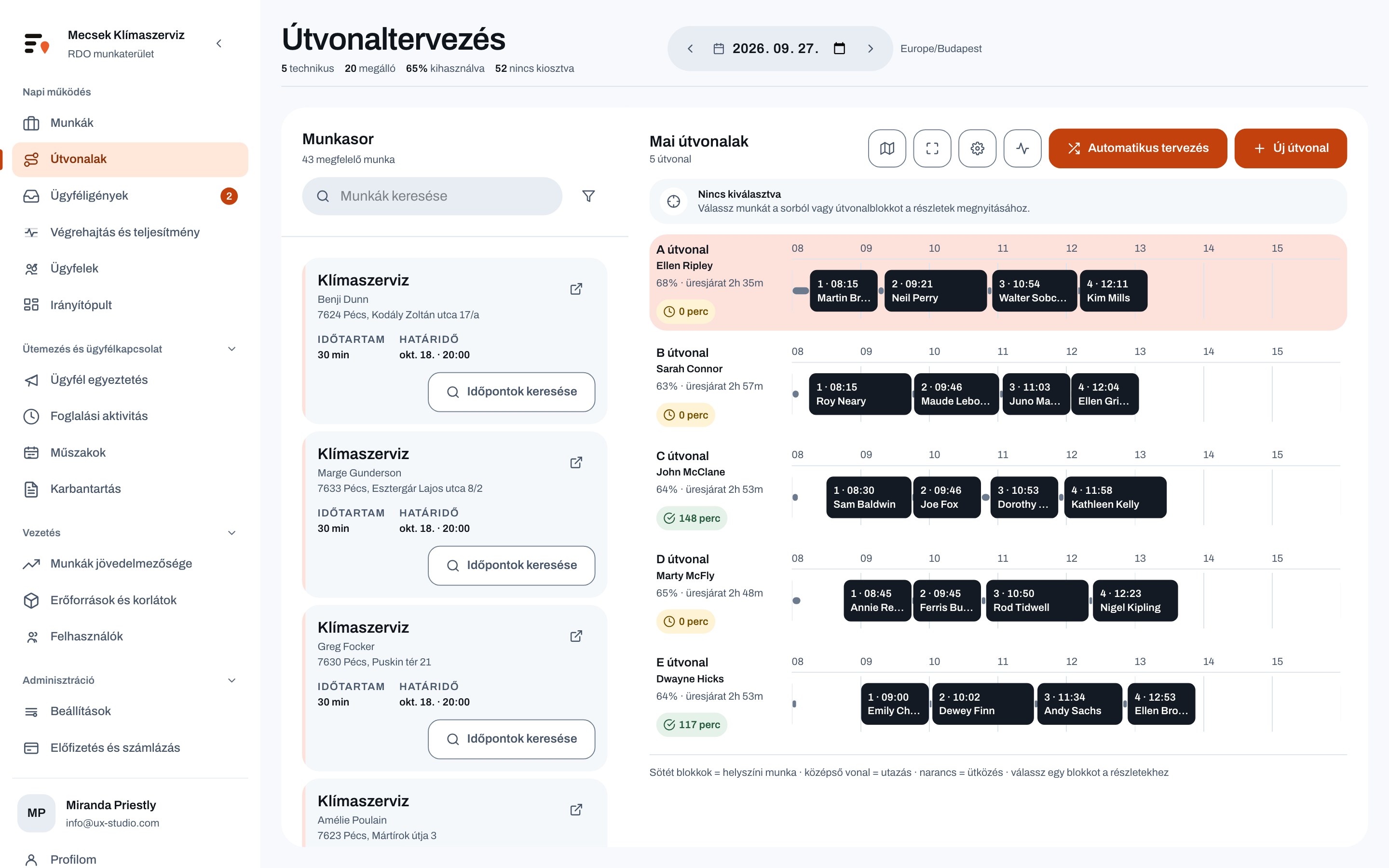Click Időpontok keresése for Greg Focker
Screen dimensions: 1389x868
click(x=511, y=739)
